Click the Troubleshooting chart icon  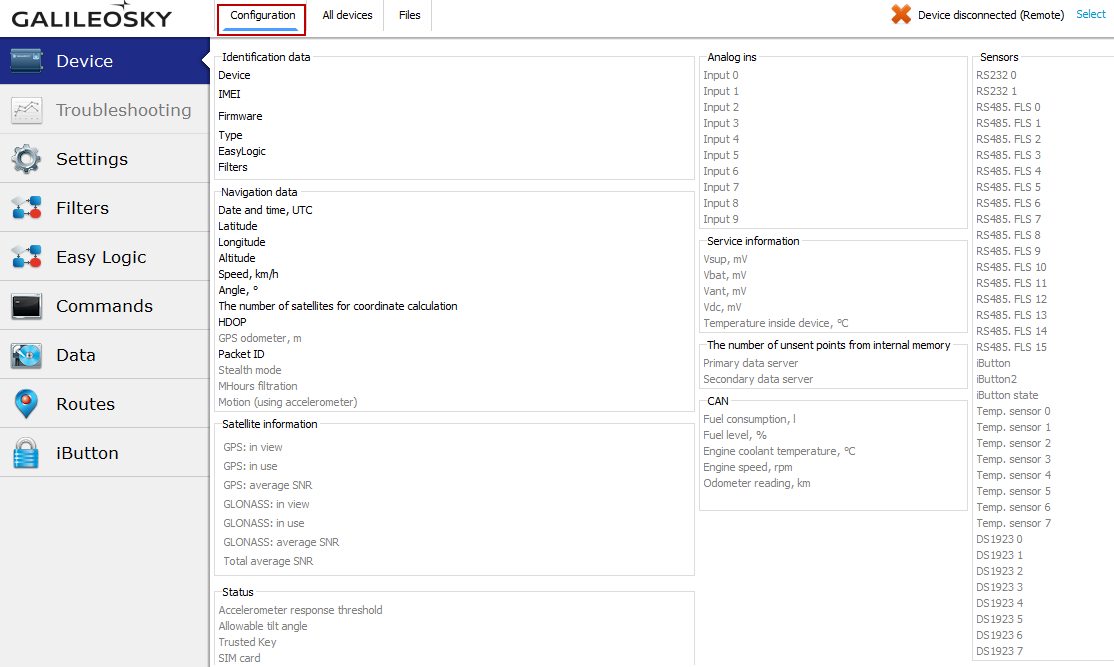(x=27, y=110)
